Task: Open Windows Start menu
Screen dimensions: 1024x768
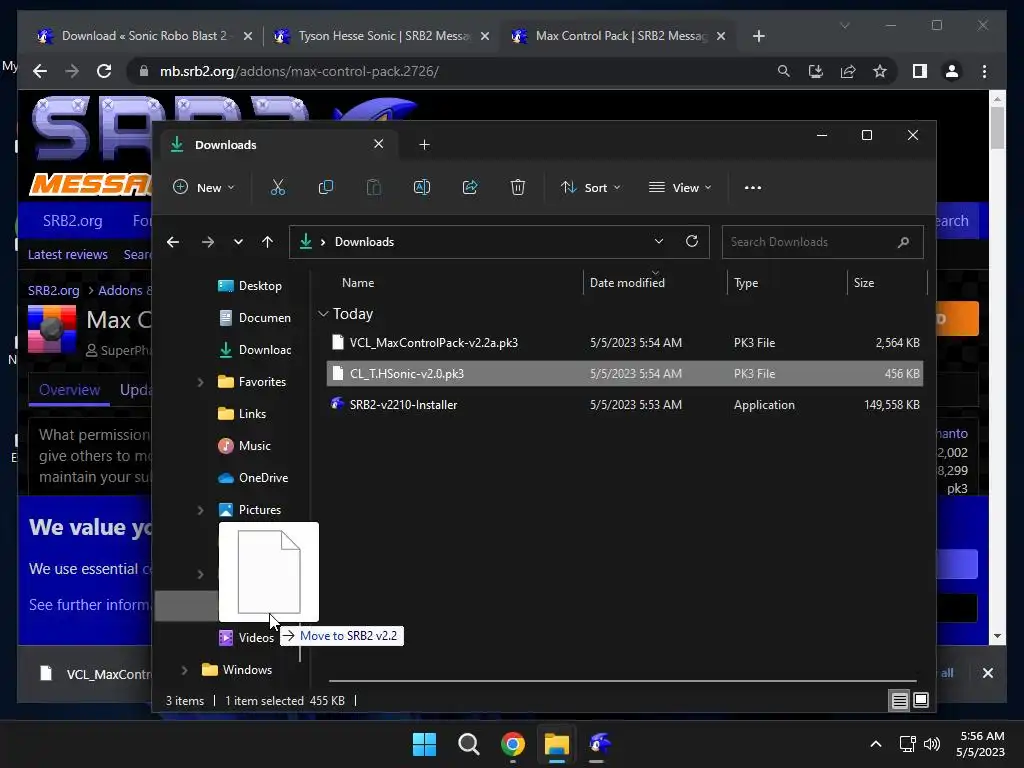Action: point(424,744)
